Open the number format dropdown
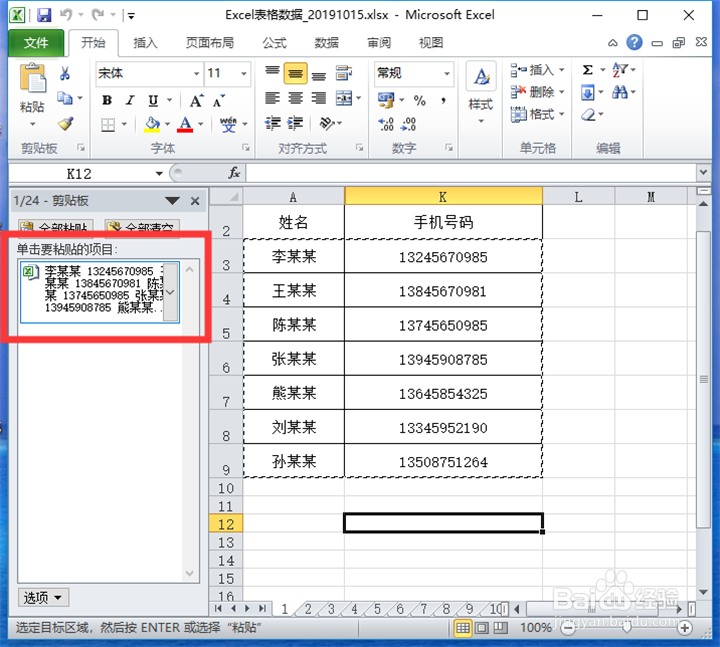This screenshot has width=720, height=647. pos(446,73)
